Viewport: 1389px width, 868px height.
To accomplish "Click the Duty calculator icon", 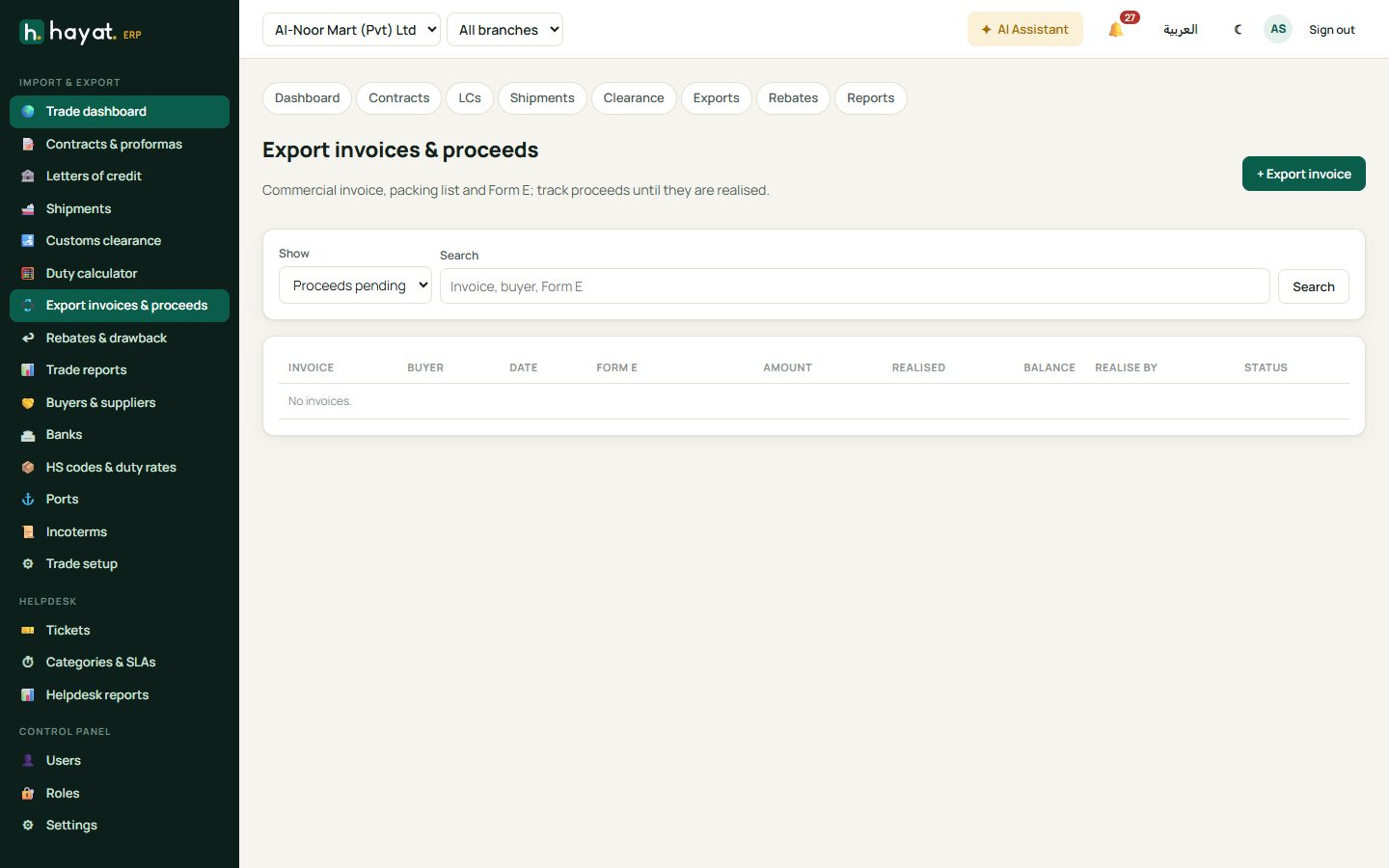I will coord(28,274).
